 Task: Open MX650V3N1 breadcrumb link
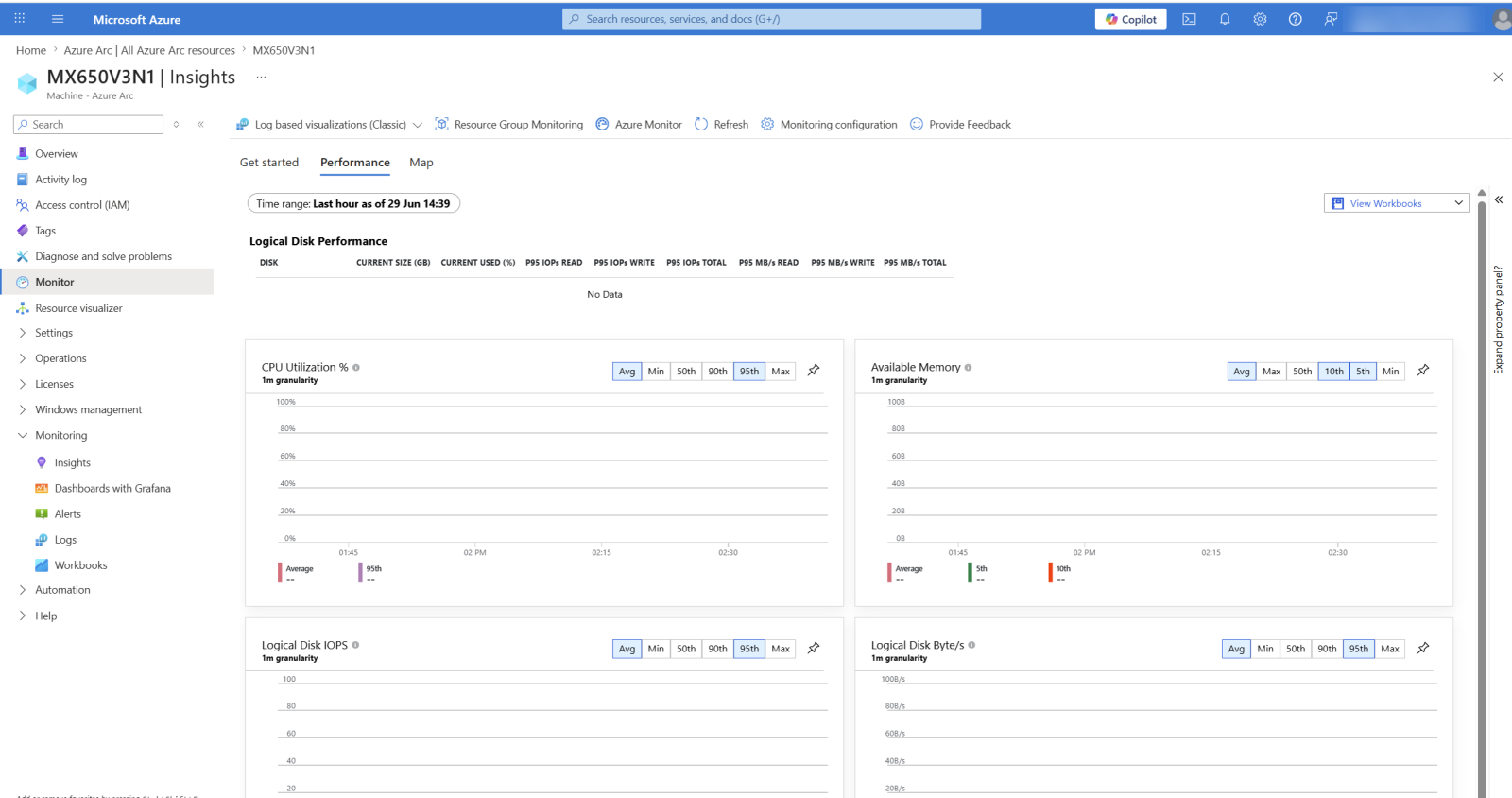click(283, 50)
